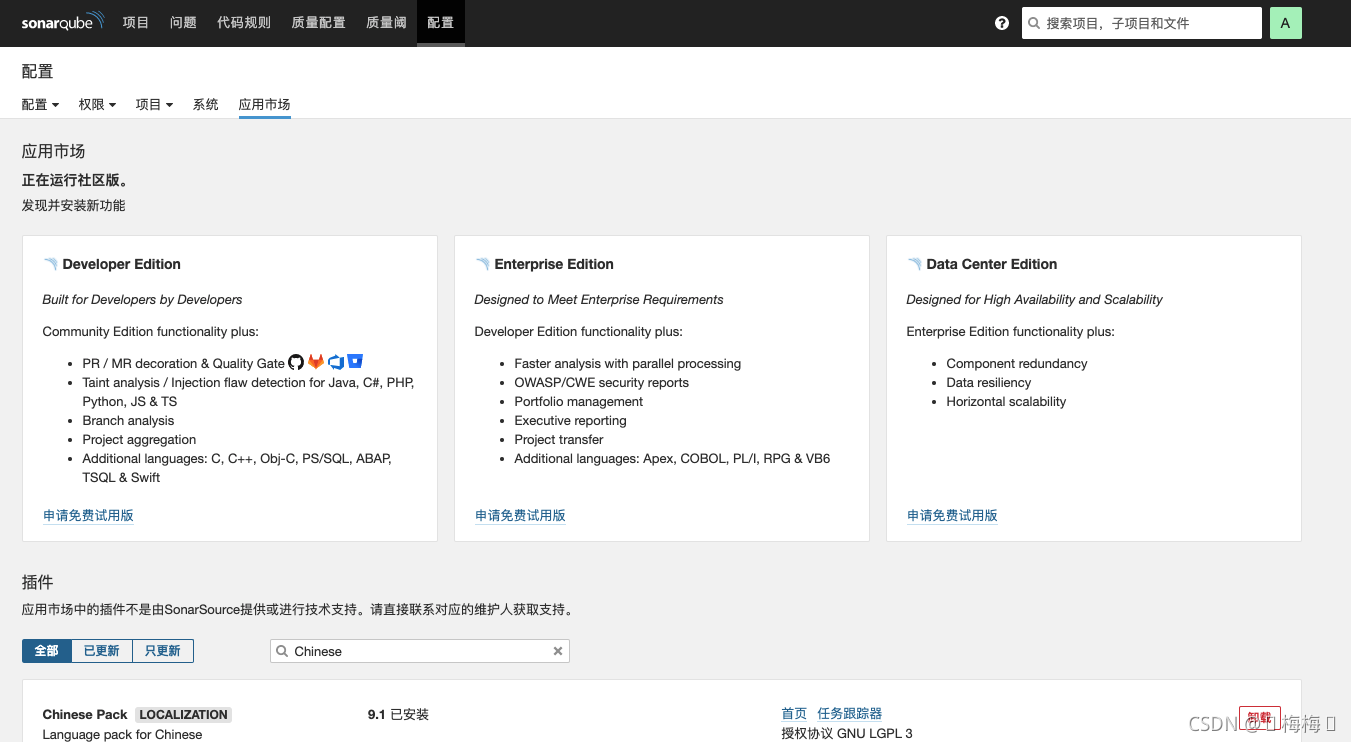Select the 全部 plugin filter
This screenshot has height=742, width=1351.
pos(47,651)
